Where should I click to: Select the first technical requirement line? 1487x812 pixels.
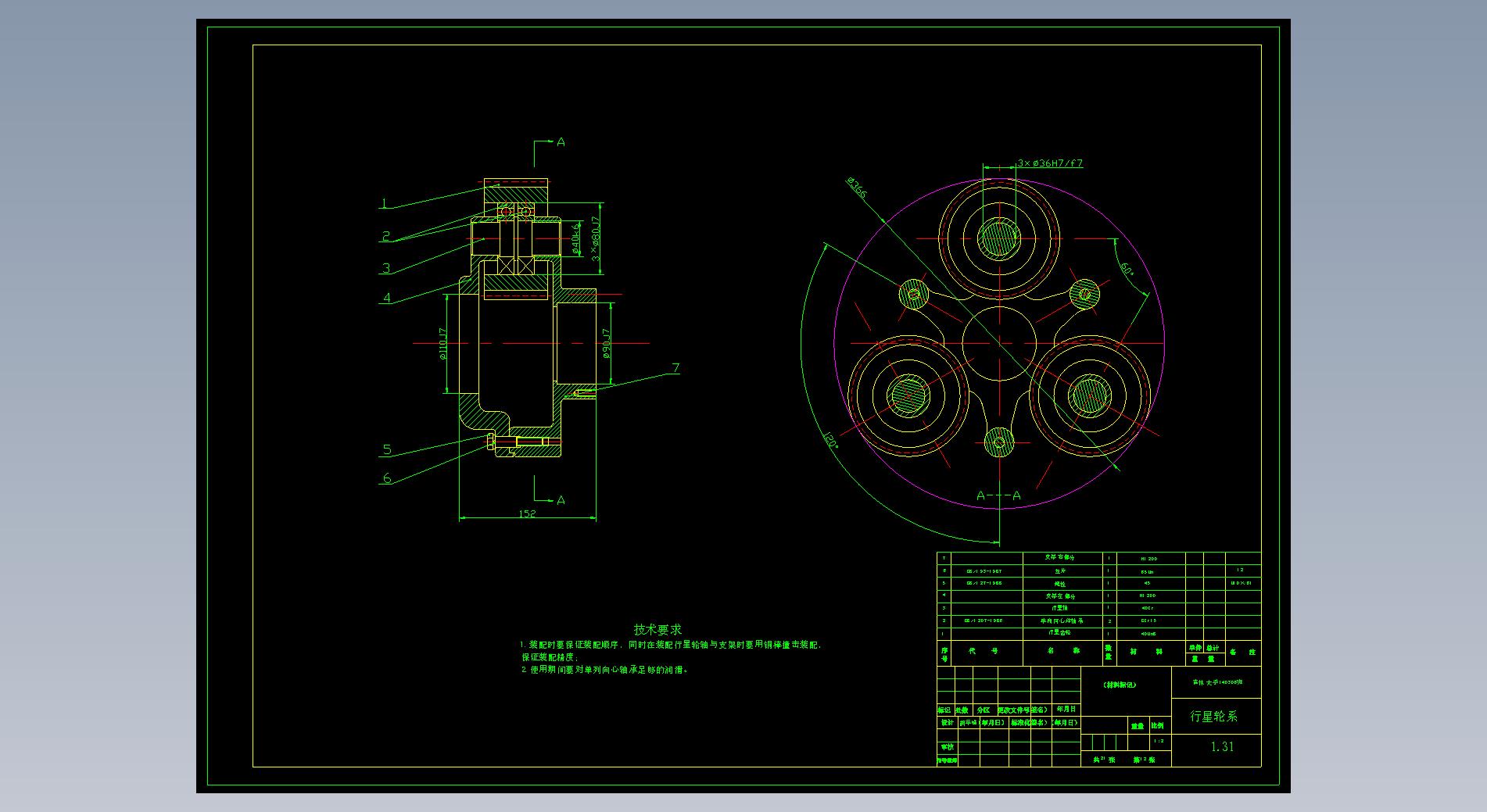pyautogui.click(x=672, y=645)
